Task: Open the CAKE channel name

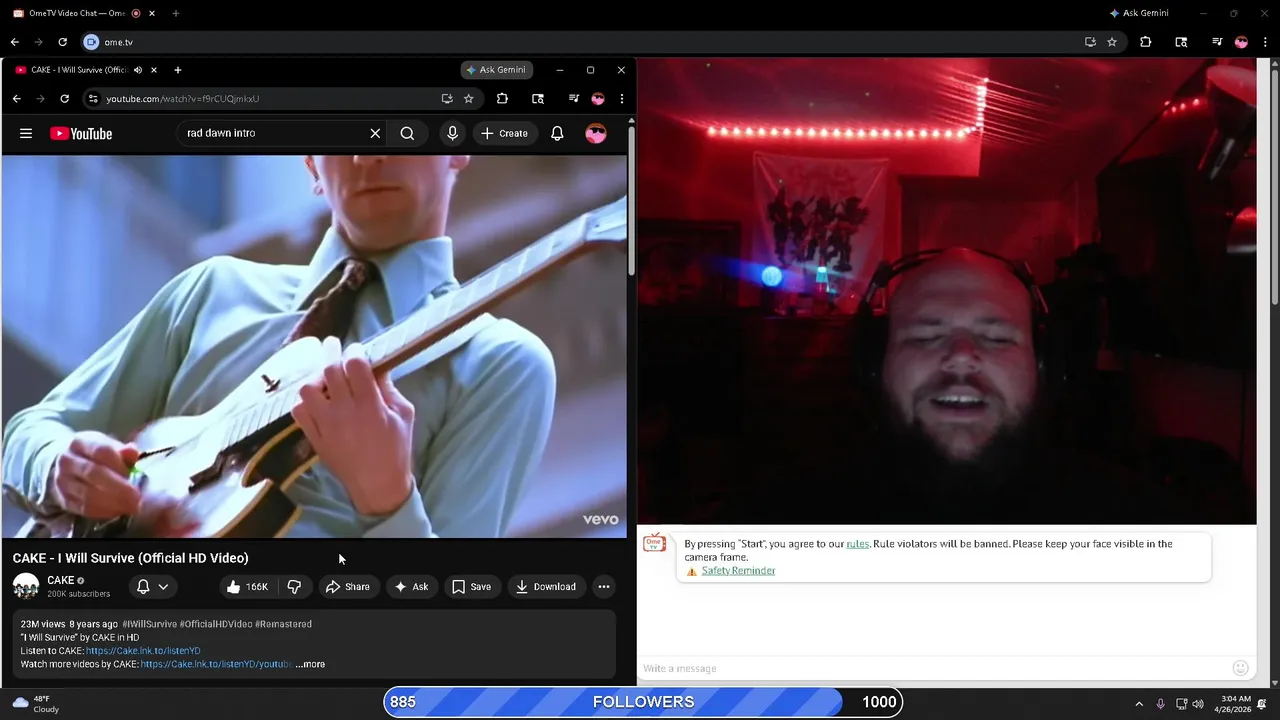Action: pos(61,581)
